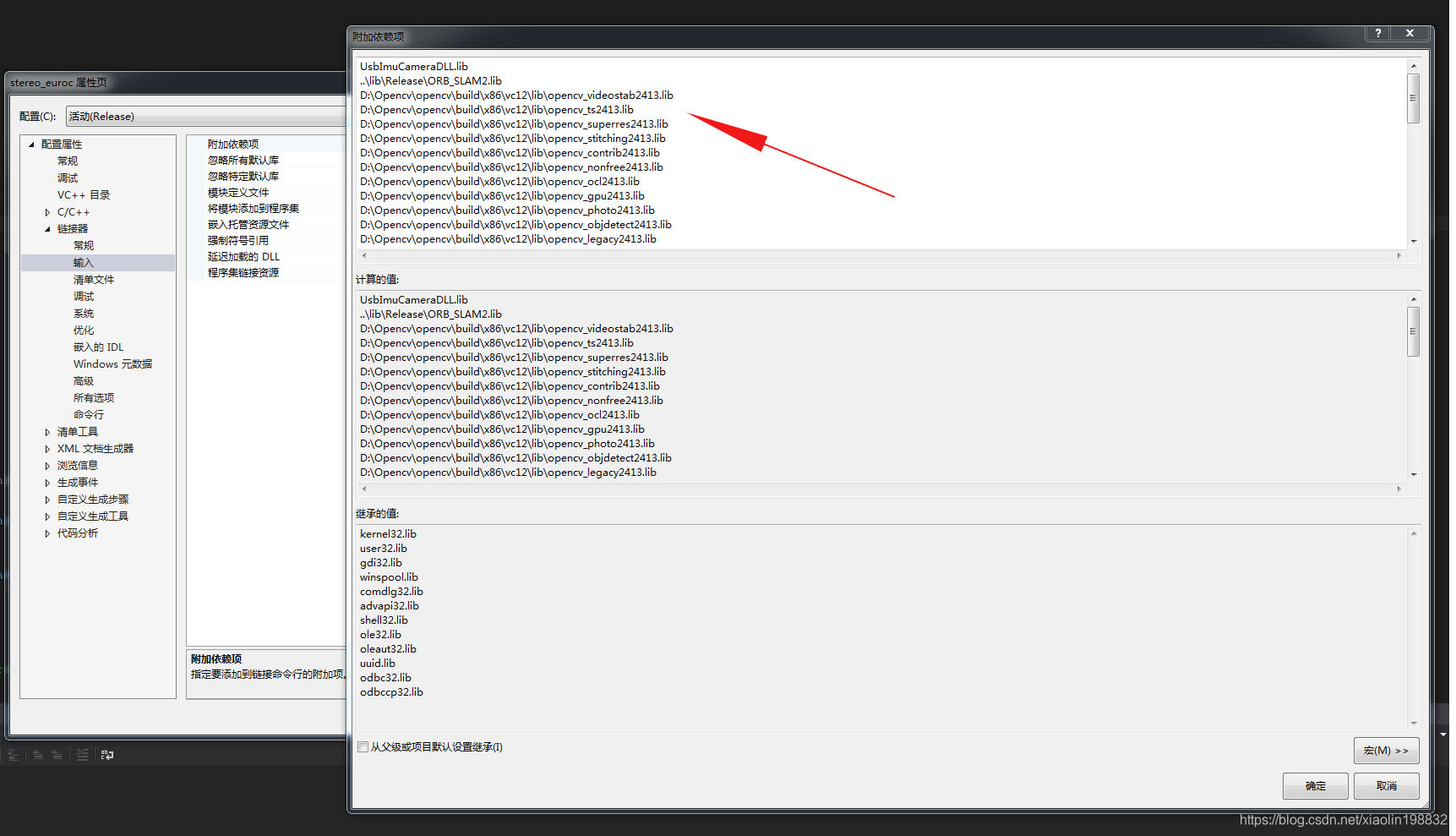The height and width of the screenshot is (836, 1456).
Task: Click vertical scrollbar thumb of top edit box
Action: (1413, 98)
